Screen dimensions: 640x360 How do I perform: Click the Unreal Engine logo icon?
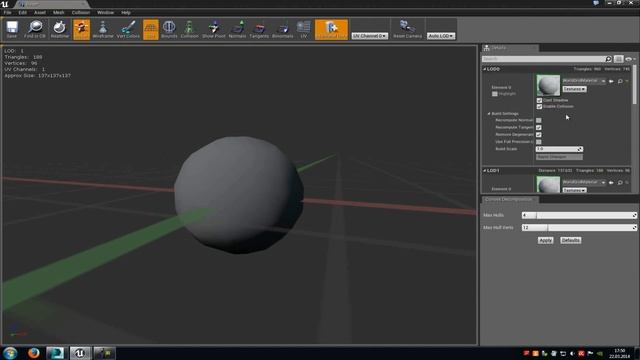tap(5, 4)
